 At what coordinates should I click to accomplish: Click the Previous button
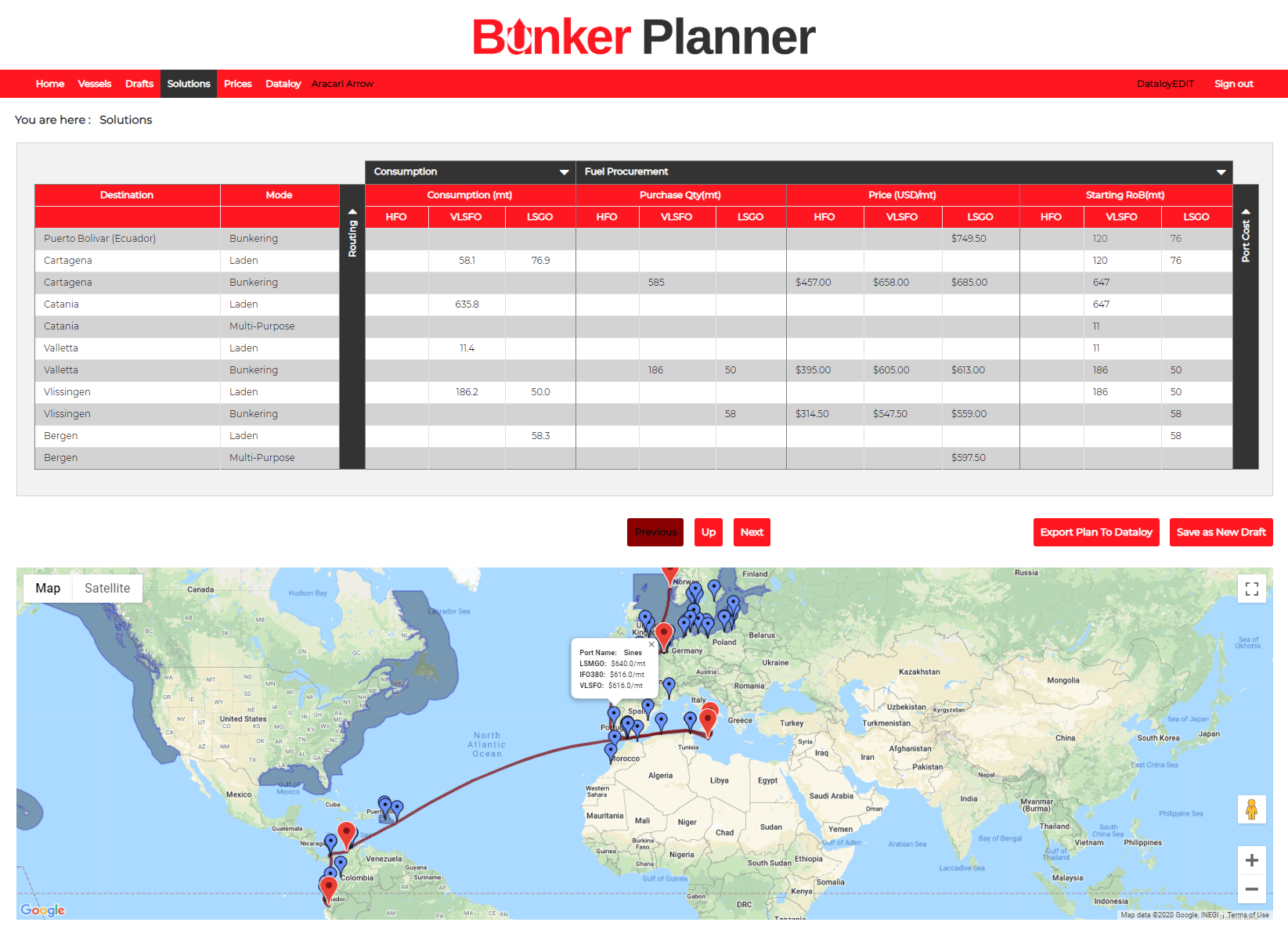[x=655, y=532]
